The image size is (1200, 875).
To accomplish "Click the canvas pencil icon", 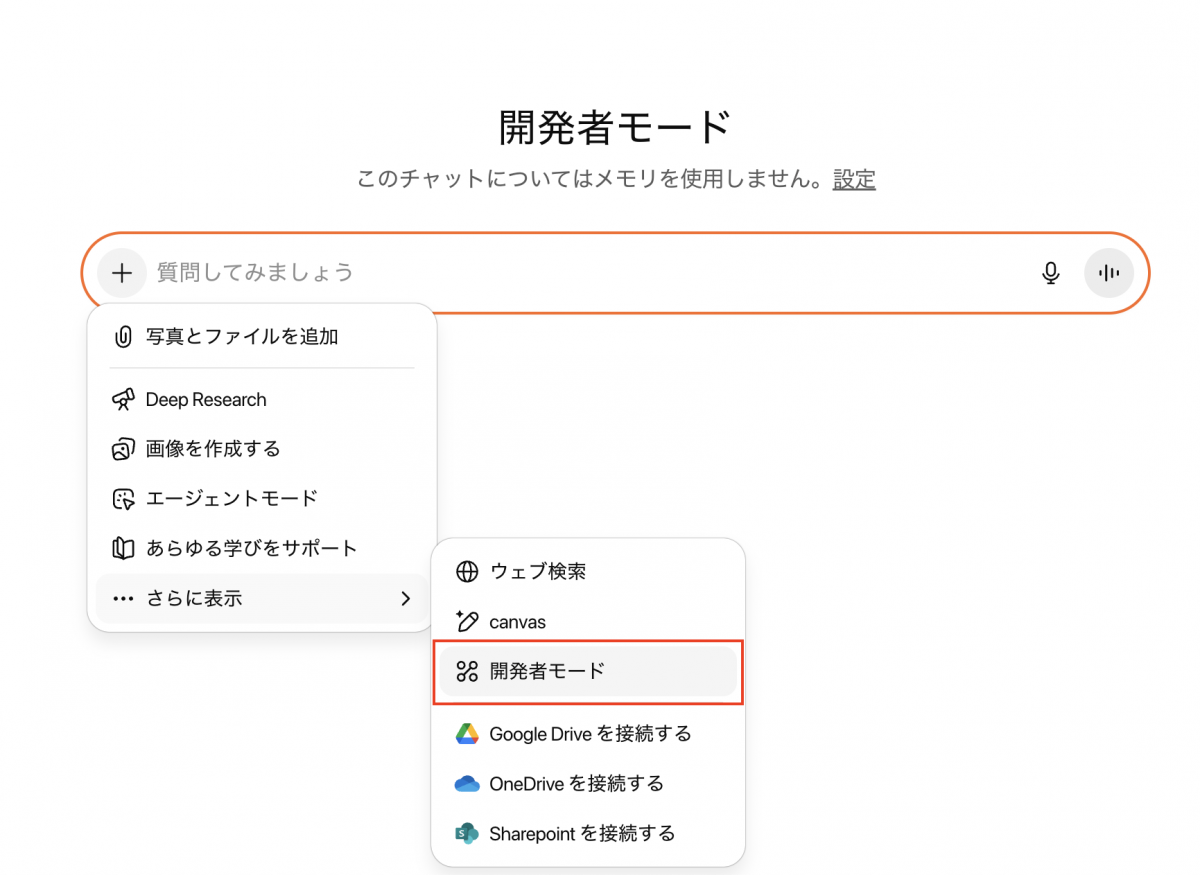I will pyautogui.click(x=467, y=621).
